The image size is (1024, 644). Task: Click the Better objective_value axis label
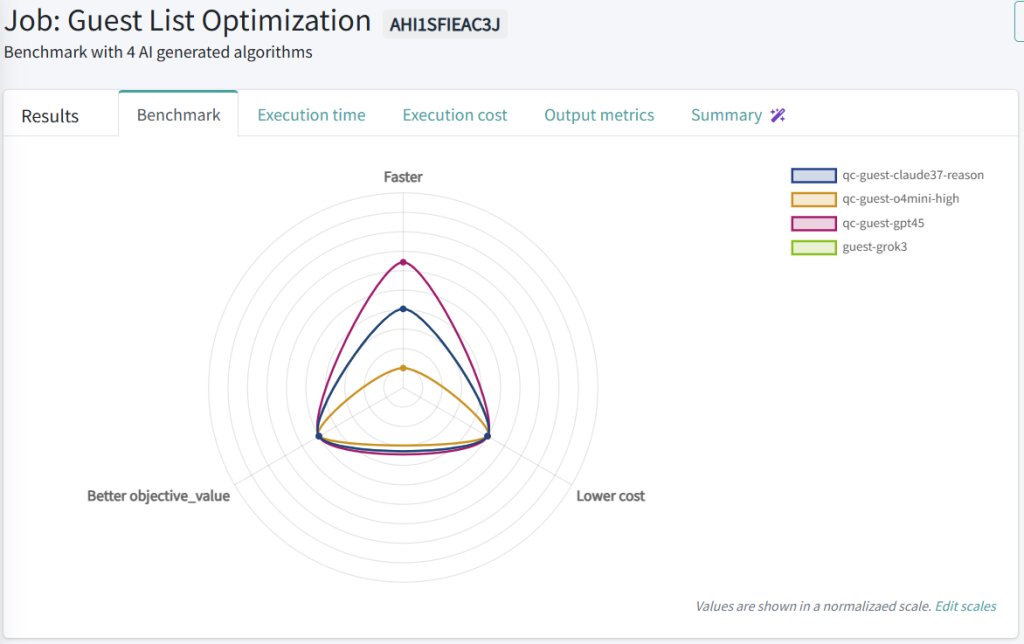pos(158,496)
